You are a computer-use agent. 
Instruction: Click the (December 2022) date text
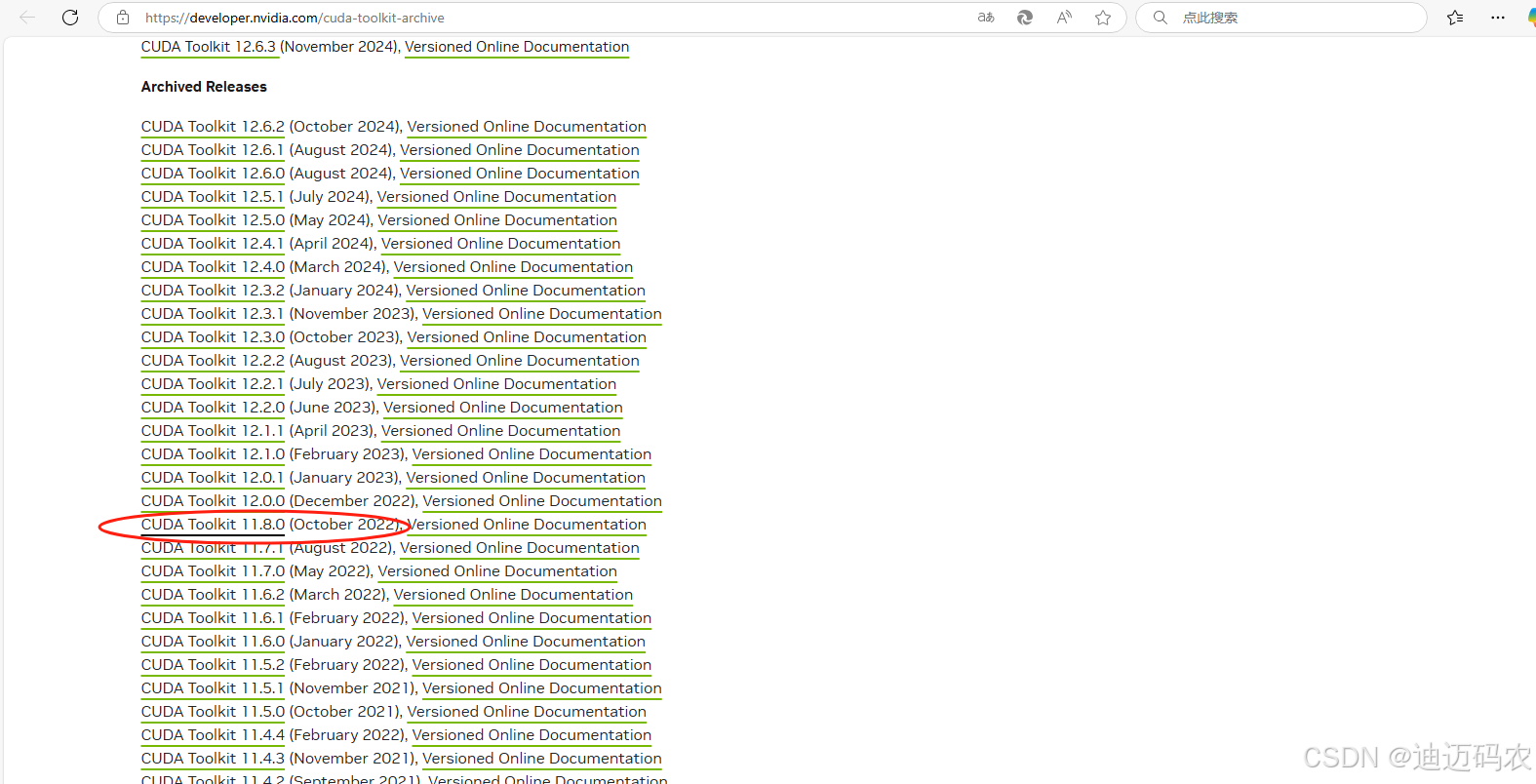tap(353, 501)
